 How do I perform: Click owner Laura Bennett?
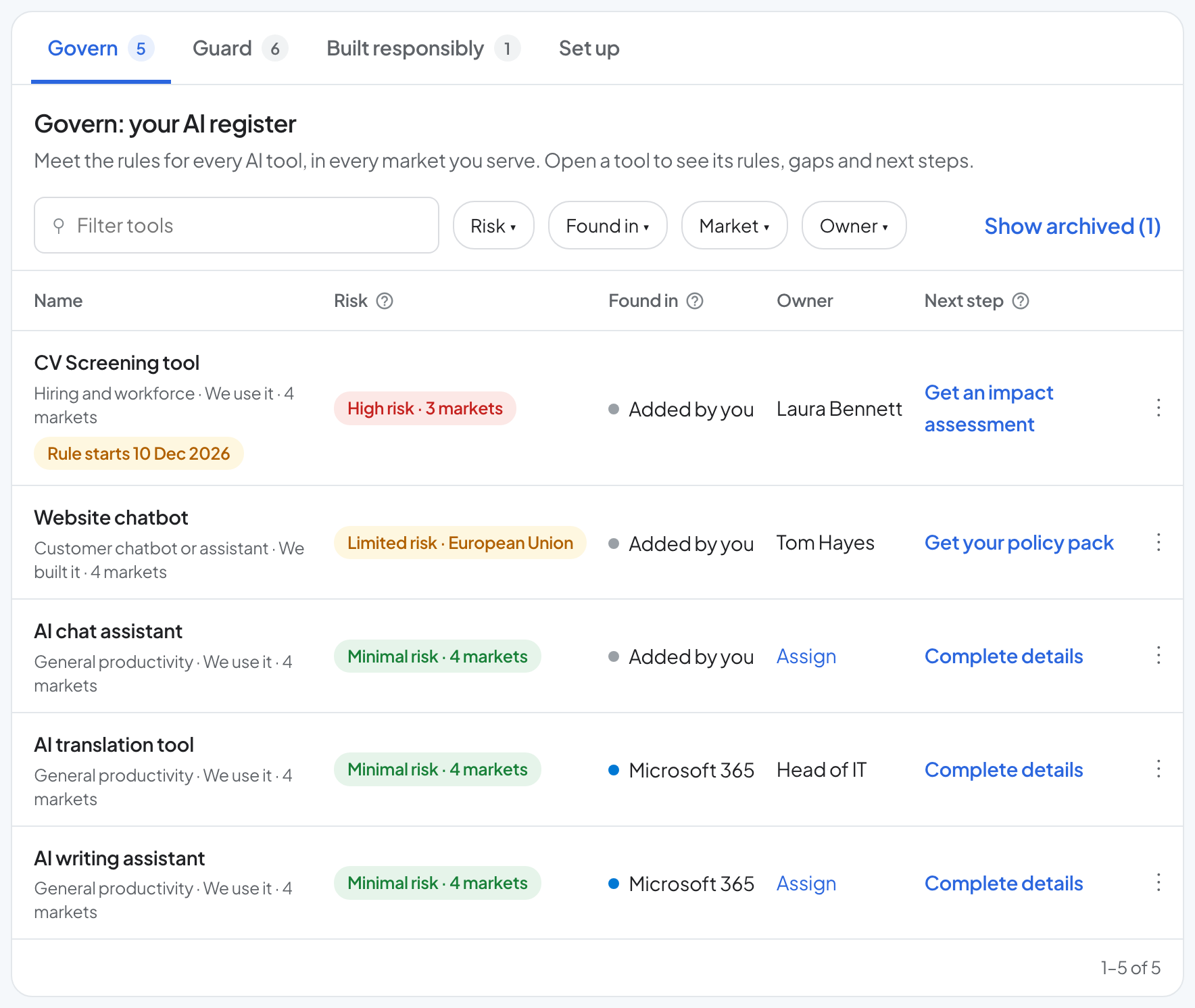839,408
